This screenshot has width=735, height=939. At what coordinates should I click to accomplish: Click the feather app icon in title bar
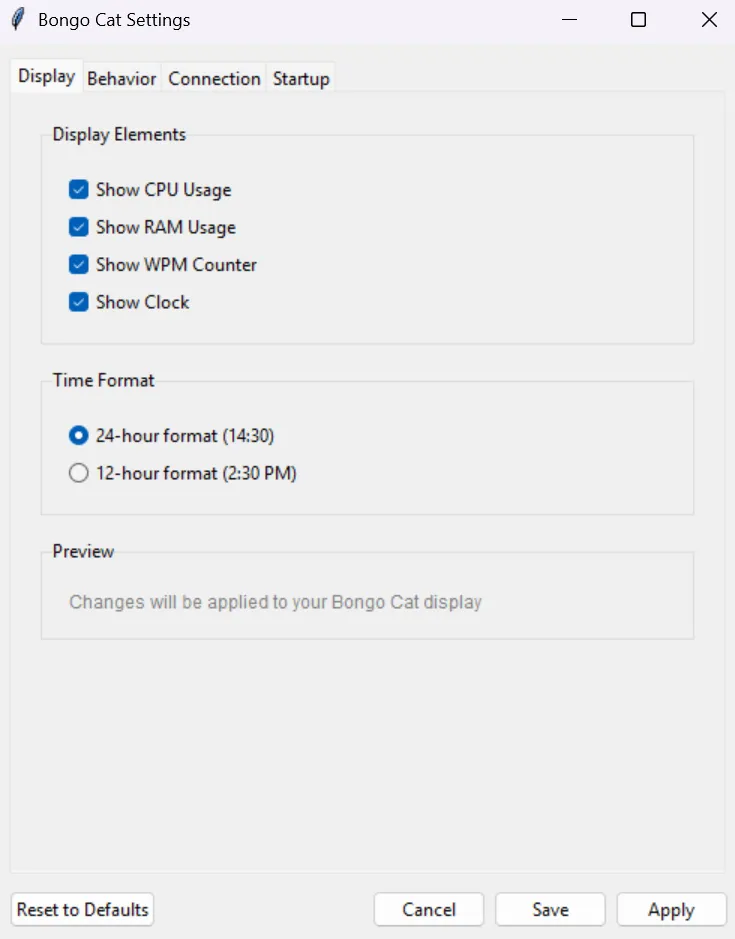point(17,20)
